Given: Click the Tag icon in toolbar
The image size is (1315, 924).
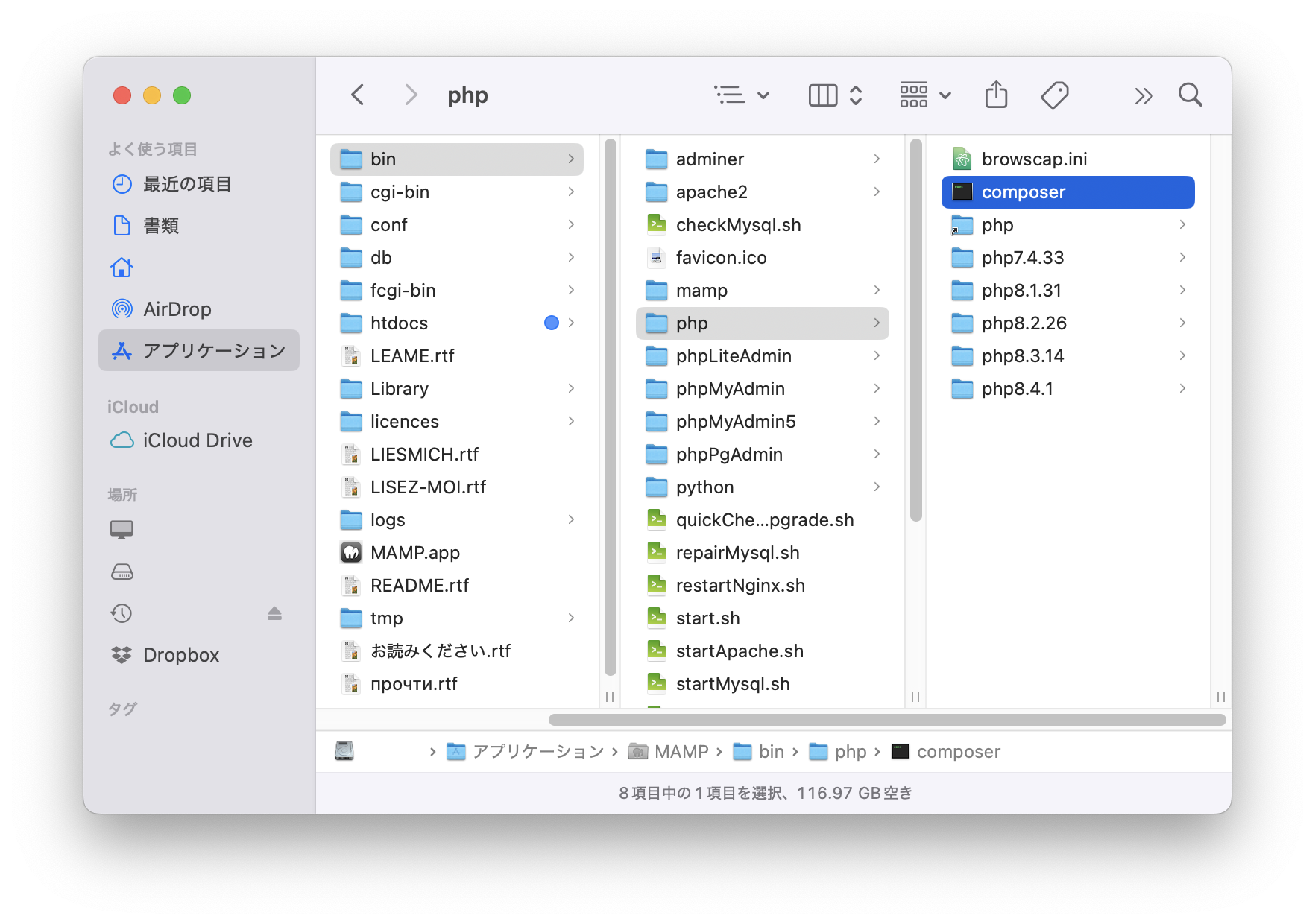Looking at the screenshot, I should pos(1055,95).
